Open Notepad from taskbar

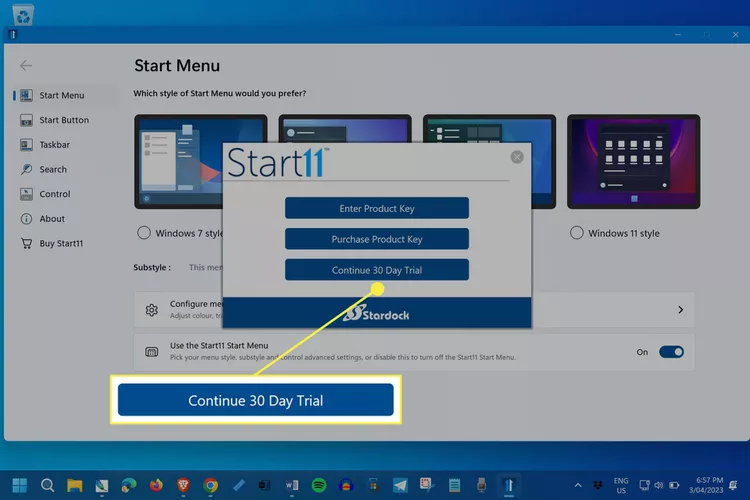coord(454,486)
